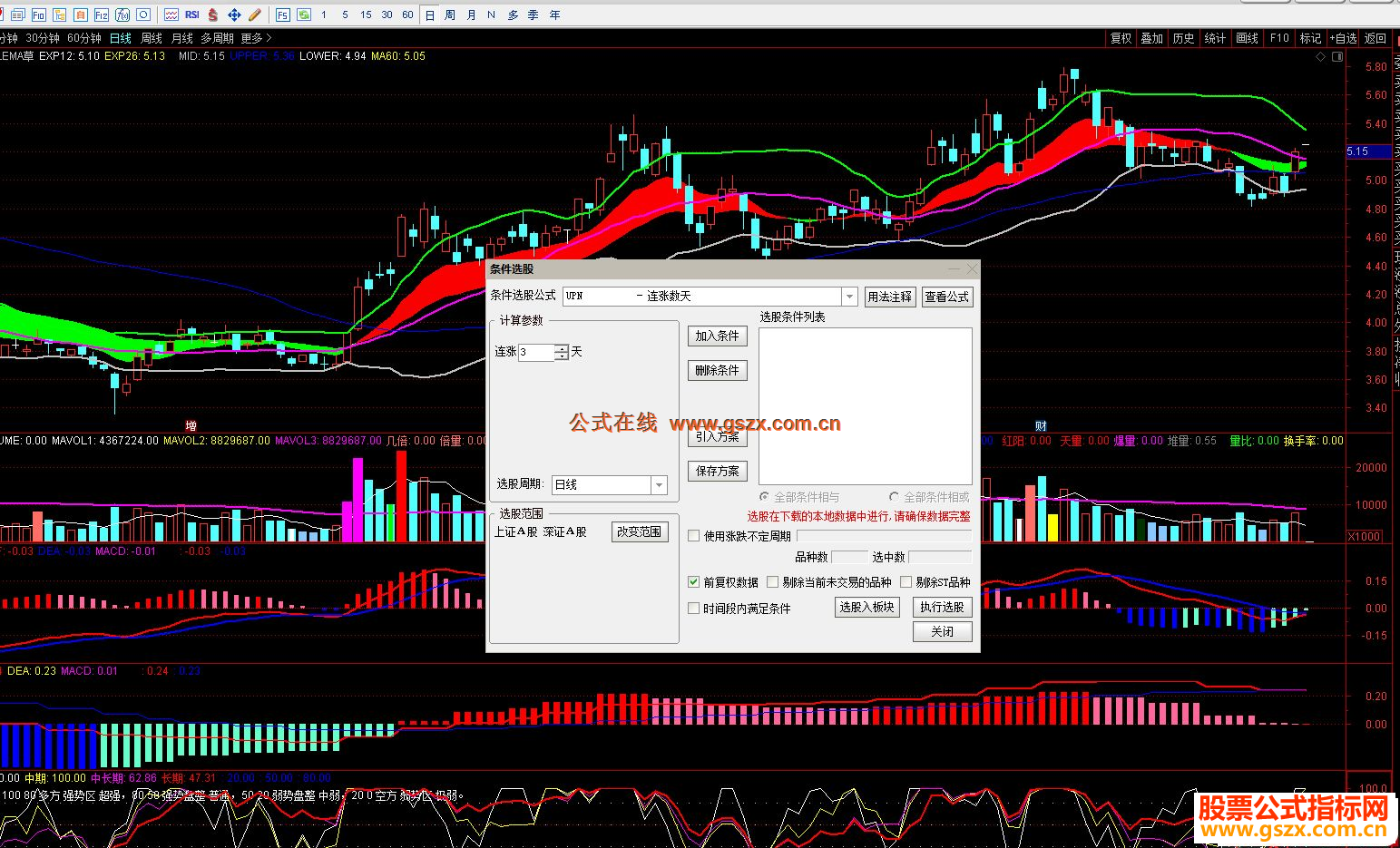Open the 历史 history button

point(1183,38)
